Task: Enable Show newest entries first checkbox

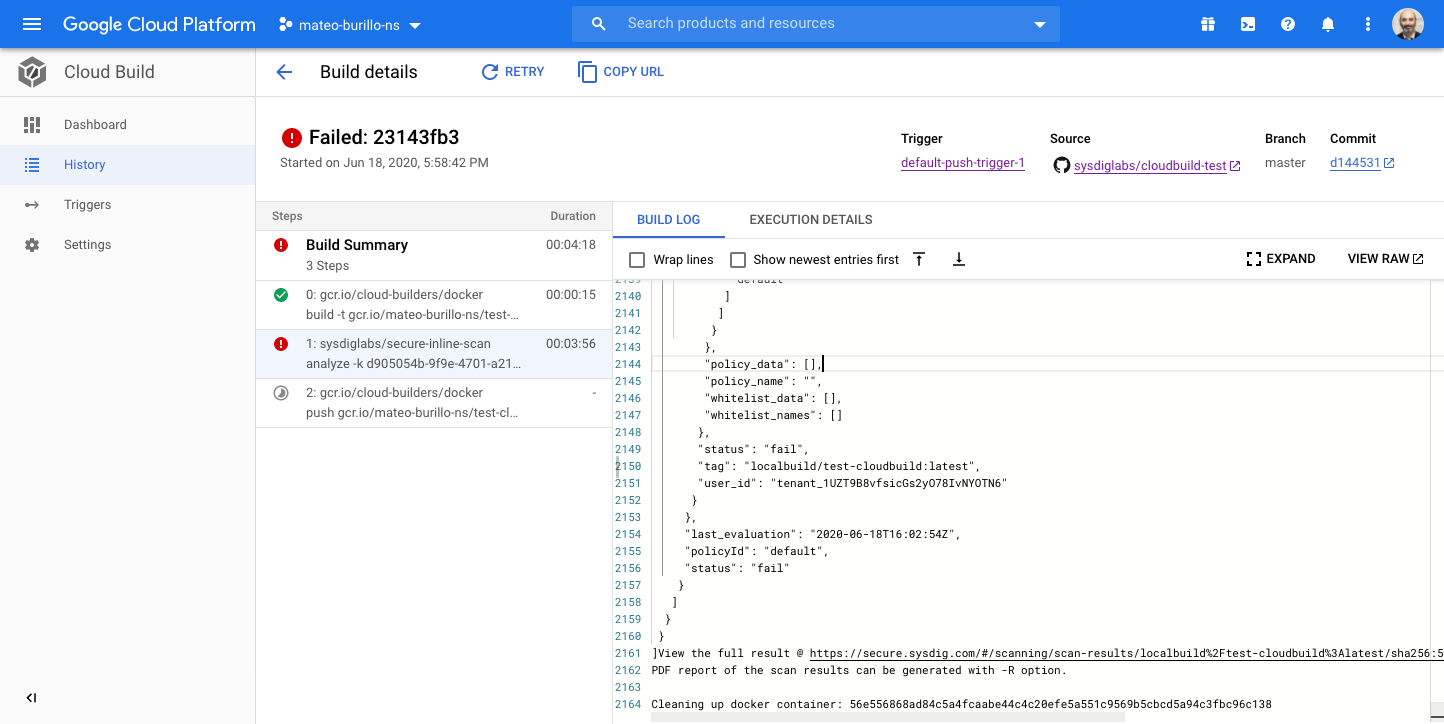Action: tap(738, 260)
